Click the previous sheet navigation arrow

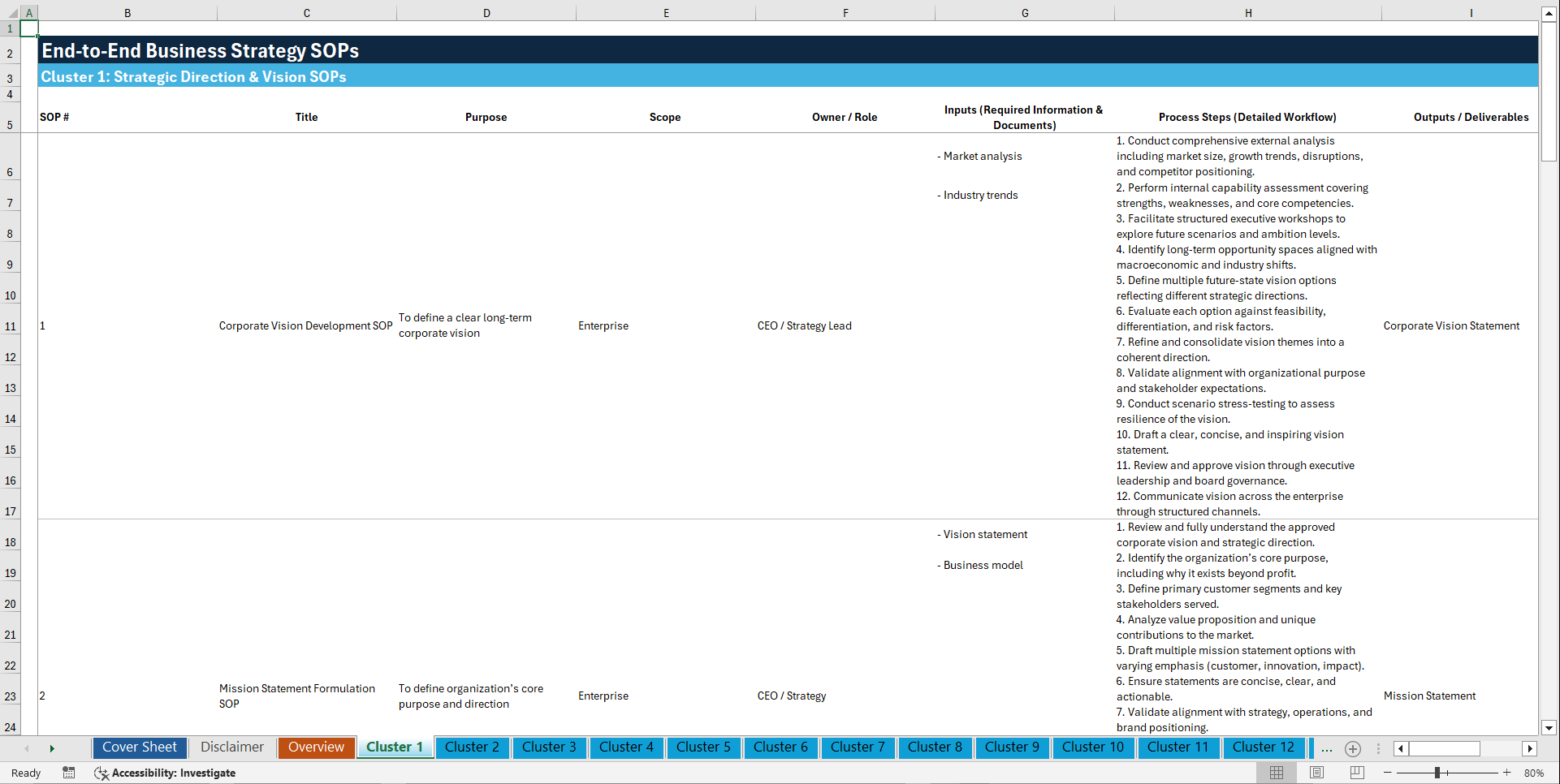coord(26,747)
